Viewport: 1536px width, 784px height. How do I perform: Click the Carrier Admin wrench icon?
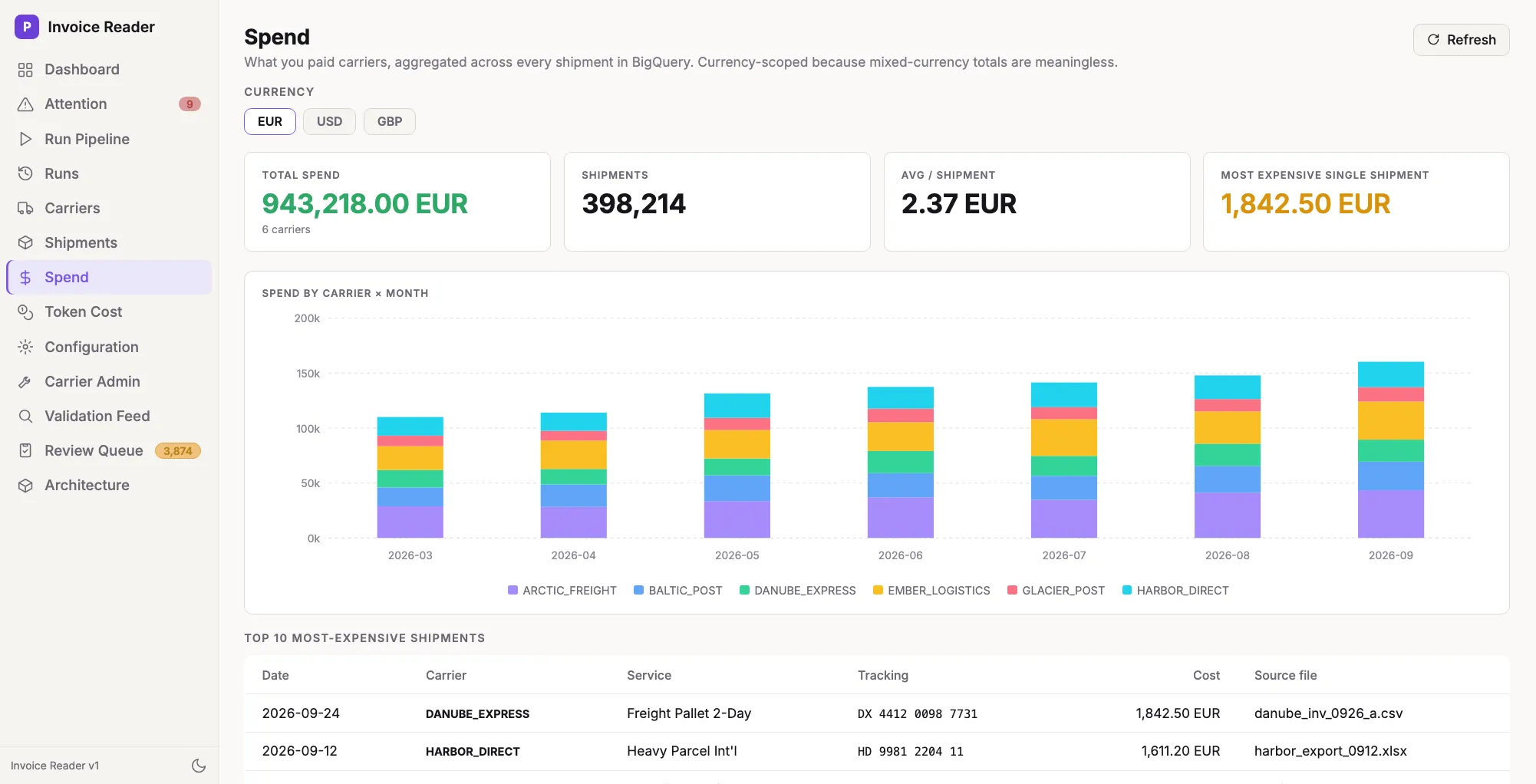pyautogui.click(x=25, y=381)
